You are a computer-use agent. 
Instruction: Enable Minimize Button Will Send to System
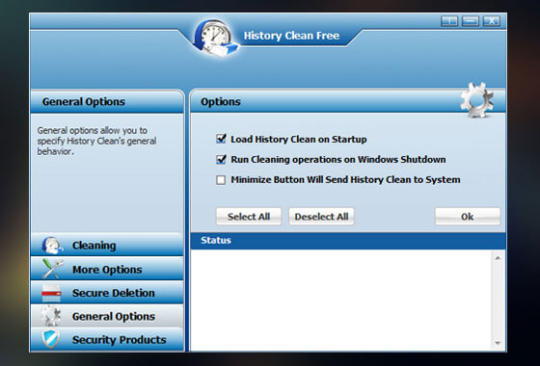click(221, 180)
